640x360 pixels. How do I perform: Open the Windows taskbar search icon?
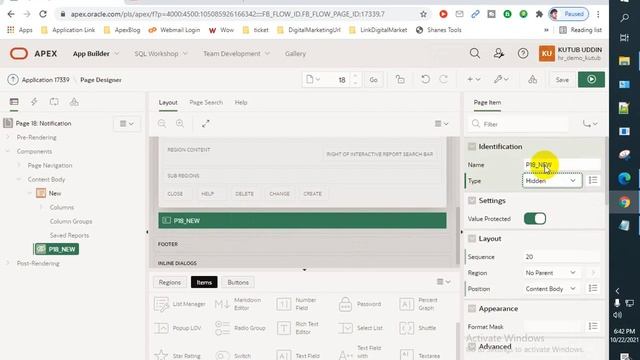(624, 18)
